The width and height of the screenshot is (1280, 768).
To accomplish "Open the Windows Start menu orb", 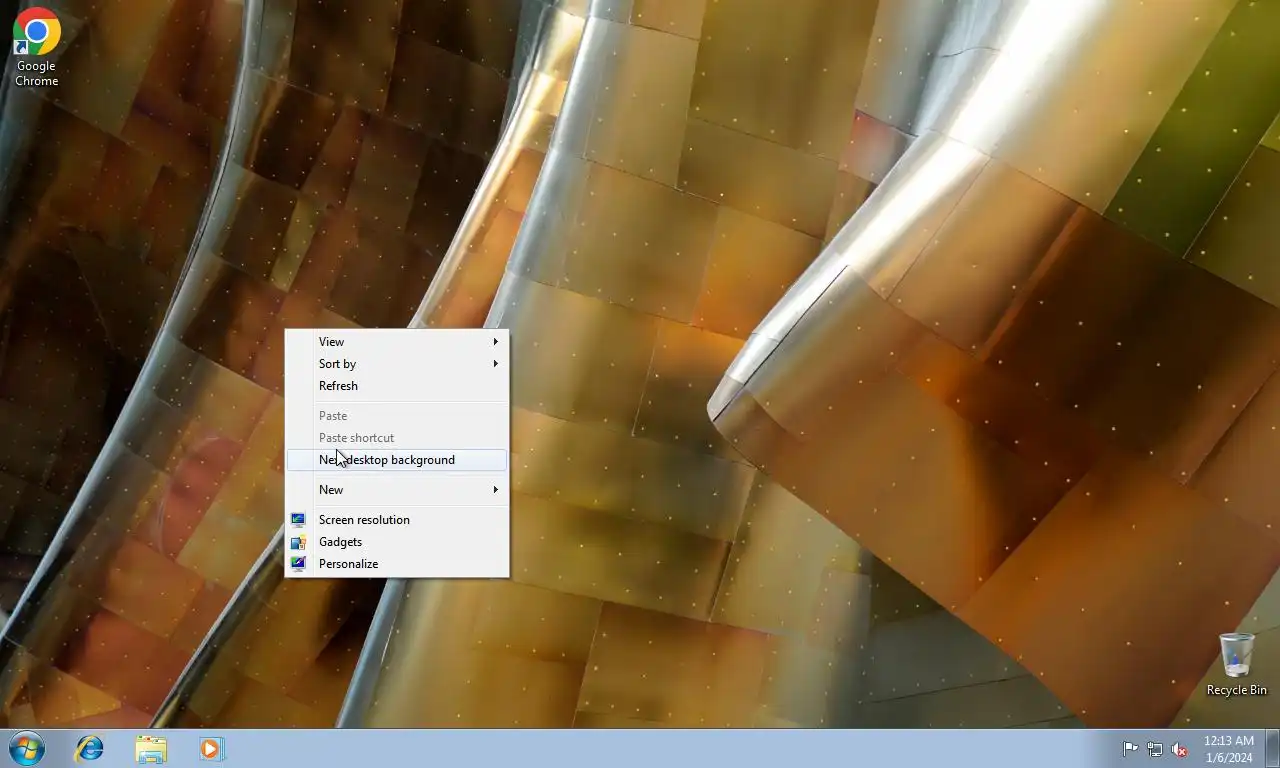I will (27, 748).
